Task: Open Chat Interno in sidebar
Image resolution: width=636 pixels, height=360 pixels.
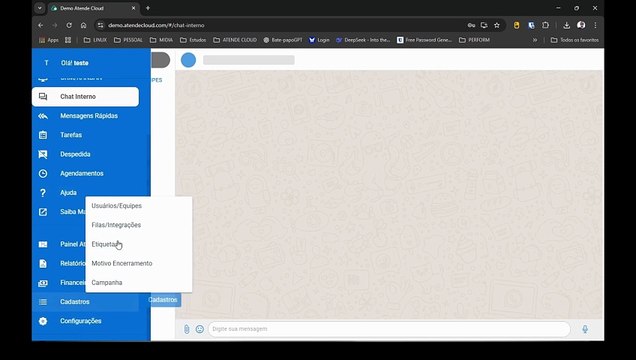Action: click(85, 96)
